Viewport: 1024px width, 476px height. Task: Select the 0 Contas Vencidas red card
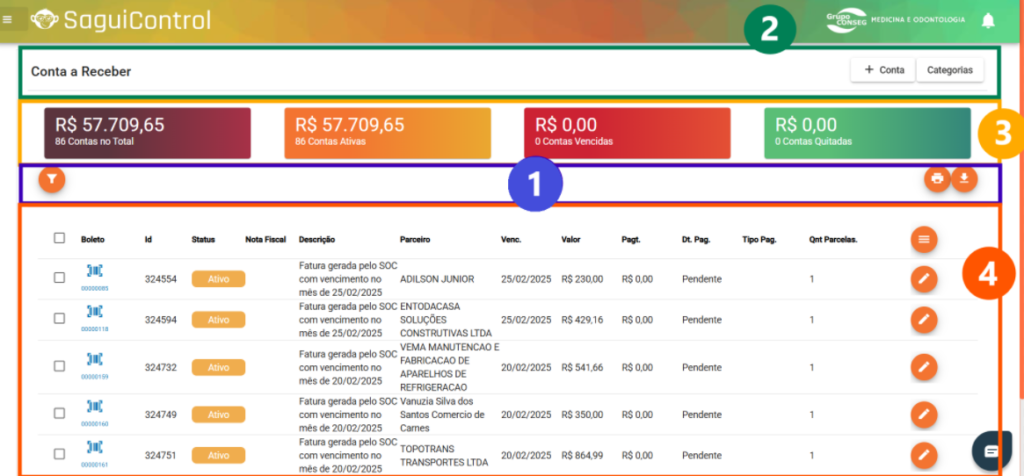627,132
